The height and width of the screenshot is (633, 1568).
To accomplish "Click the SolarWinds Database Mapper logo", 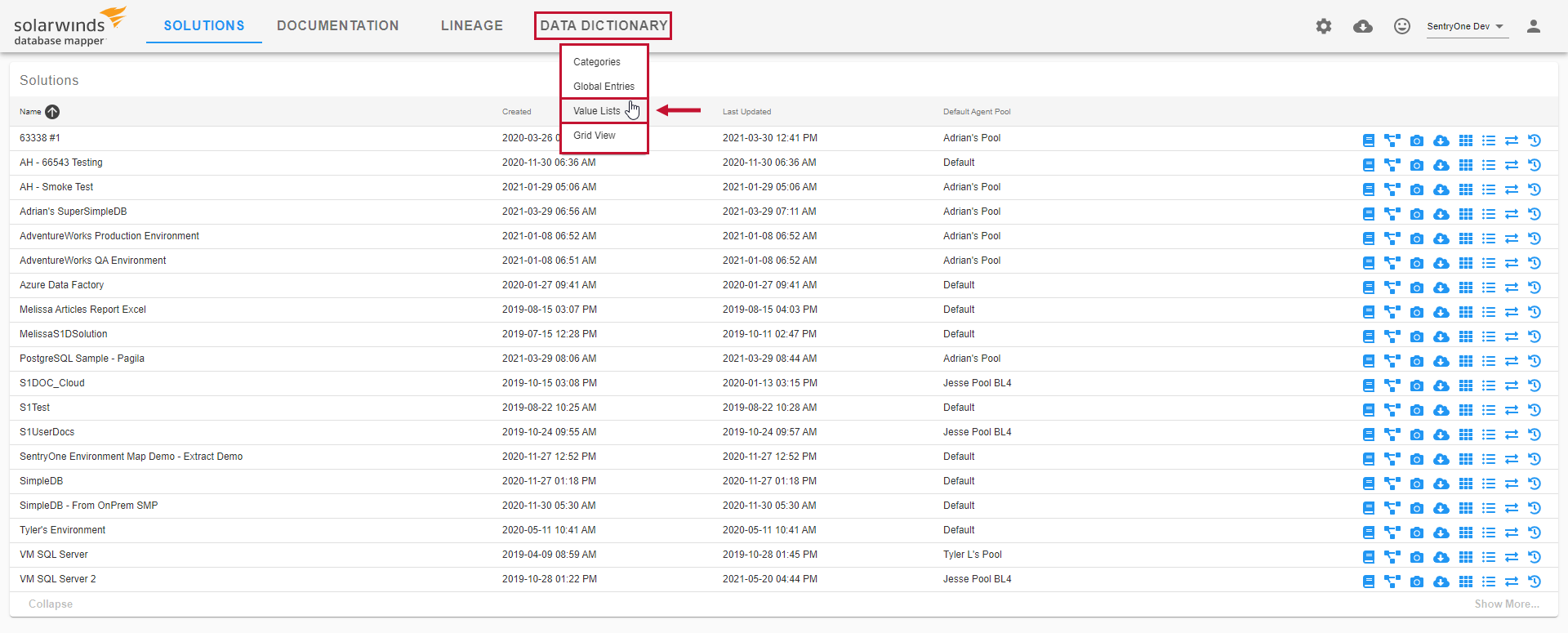I will tap(70, 27).
